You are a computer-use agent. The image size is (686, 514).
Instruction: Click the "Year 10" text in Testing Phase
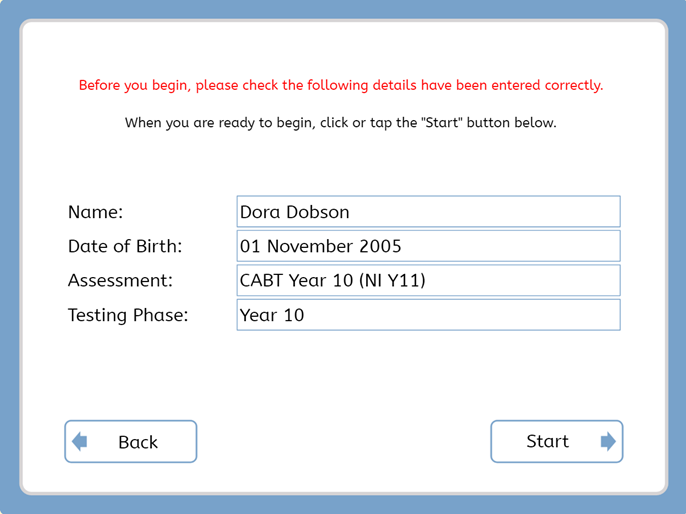tap(272, 315)
